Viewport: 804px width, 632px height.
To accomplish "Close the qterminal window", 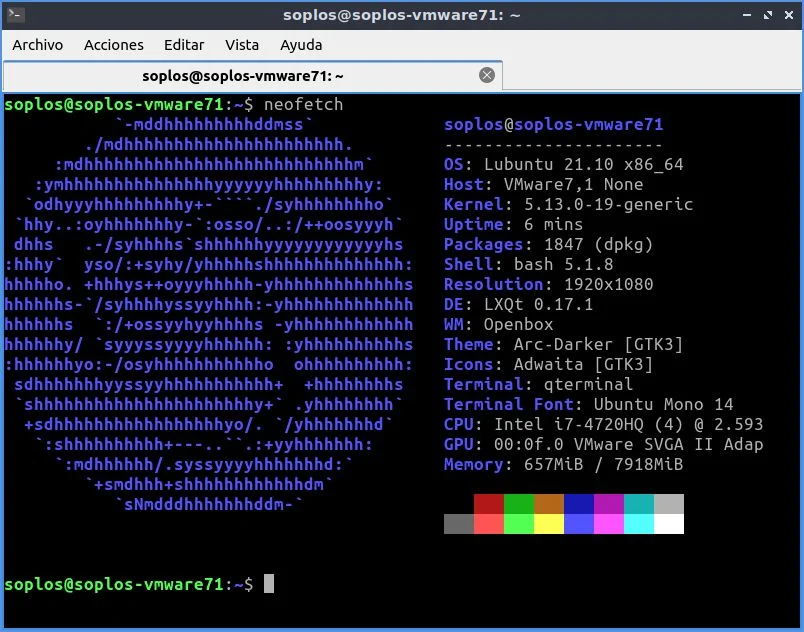I will (x=789, y=15).
